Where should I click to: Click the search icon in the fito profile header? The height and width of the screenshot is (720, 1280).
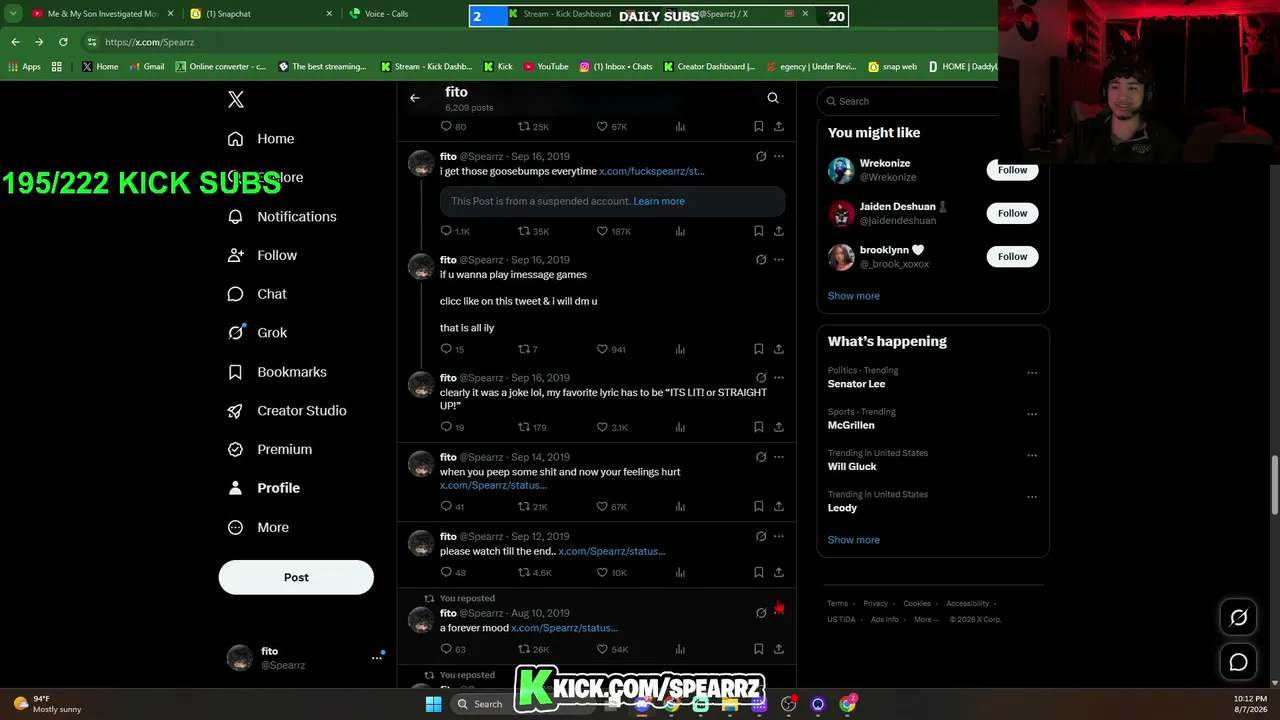point(773,98)
